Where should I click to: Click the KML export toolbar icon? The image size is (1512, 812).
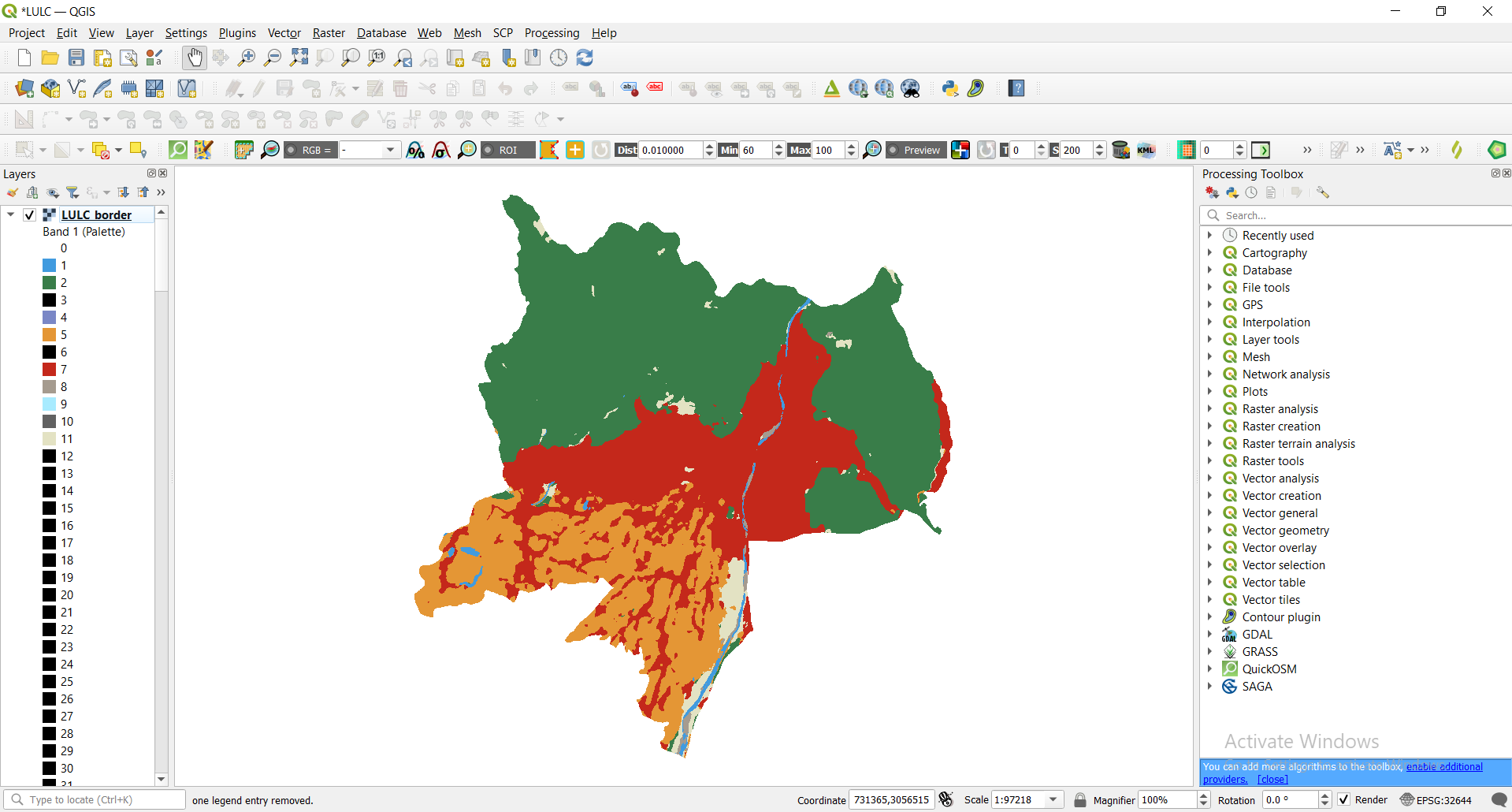coord(1146,150)
